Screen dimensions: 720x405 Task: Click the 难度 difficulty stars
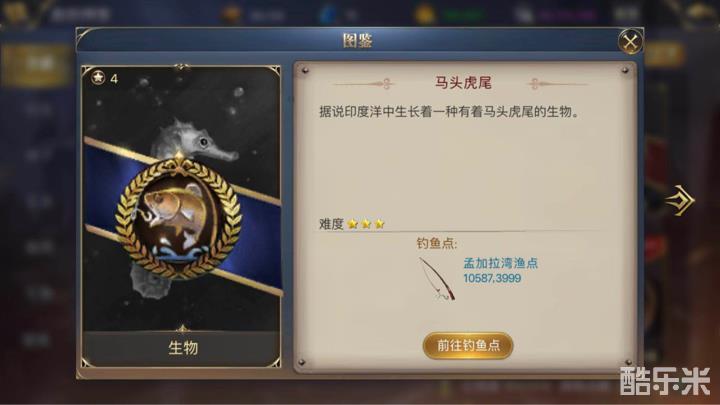point(366,224)
